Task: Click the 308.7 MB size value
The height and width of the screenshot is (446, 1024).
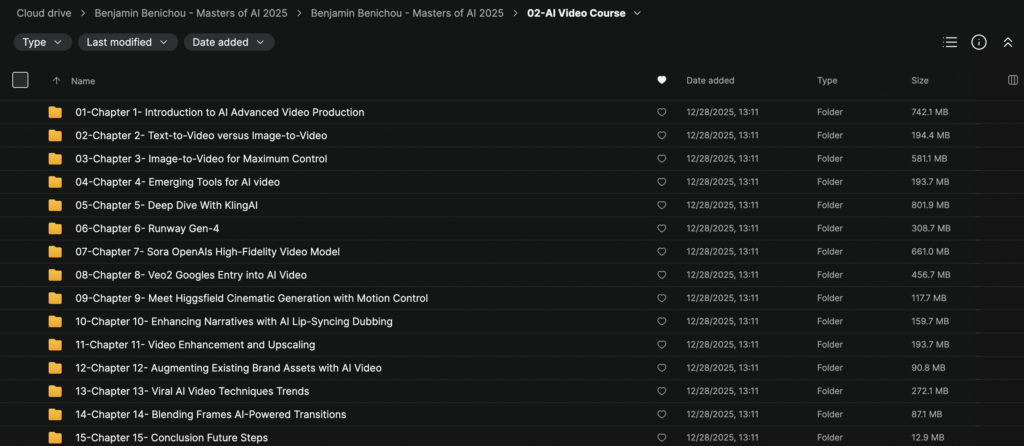Action: [931, 229]
